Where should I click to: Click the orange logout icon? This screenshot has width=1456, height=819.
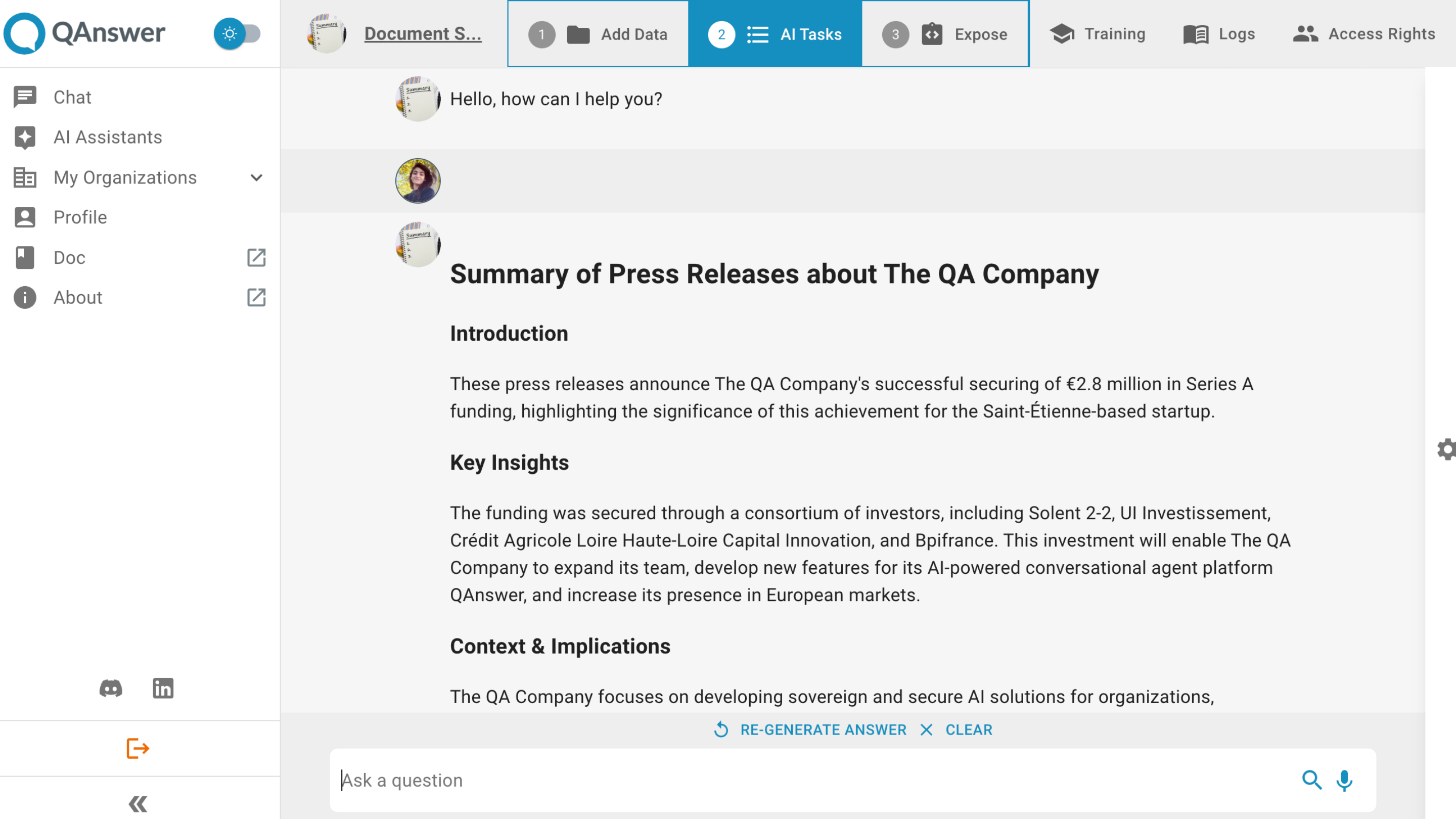[138, 748]
